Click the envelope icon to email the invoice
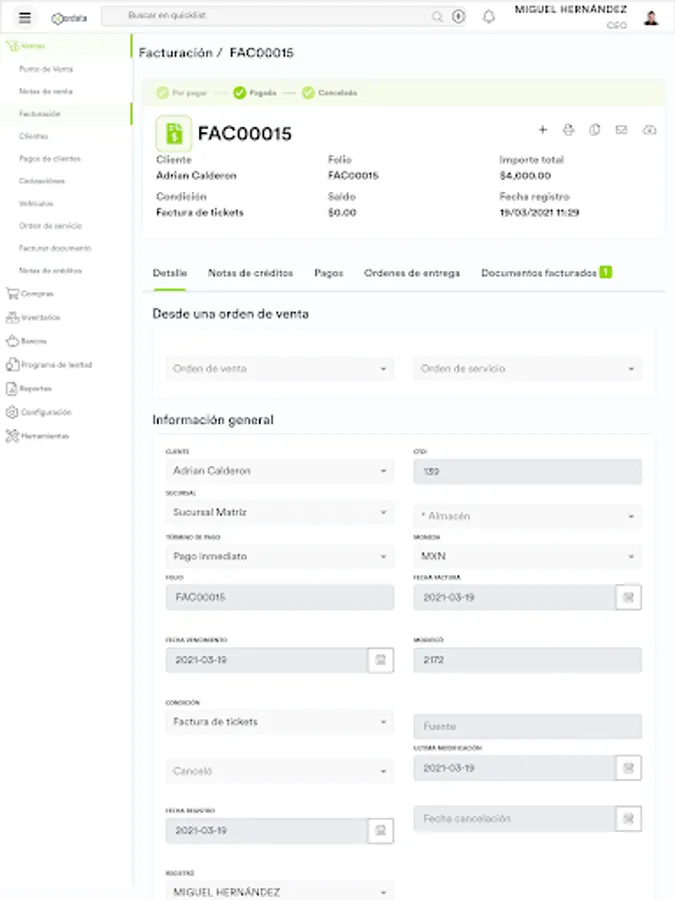The height and width of the screenshot is (900, 675). click(621, 130)
